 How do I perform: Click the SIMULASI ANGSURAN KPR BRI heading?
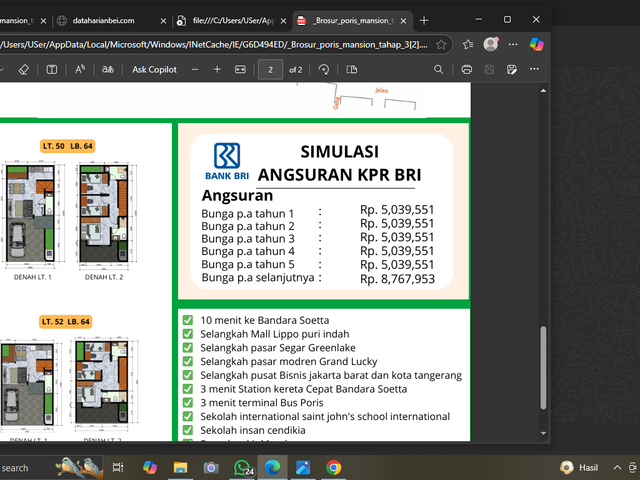pos(340,163)
